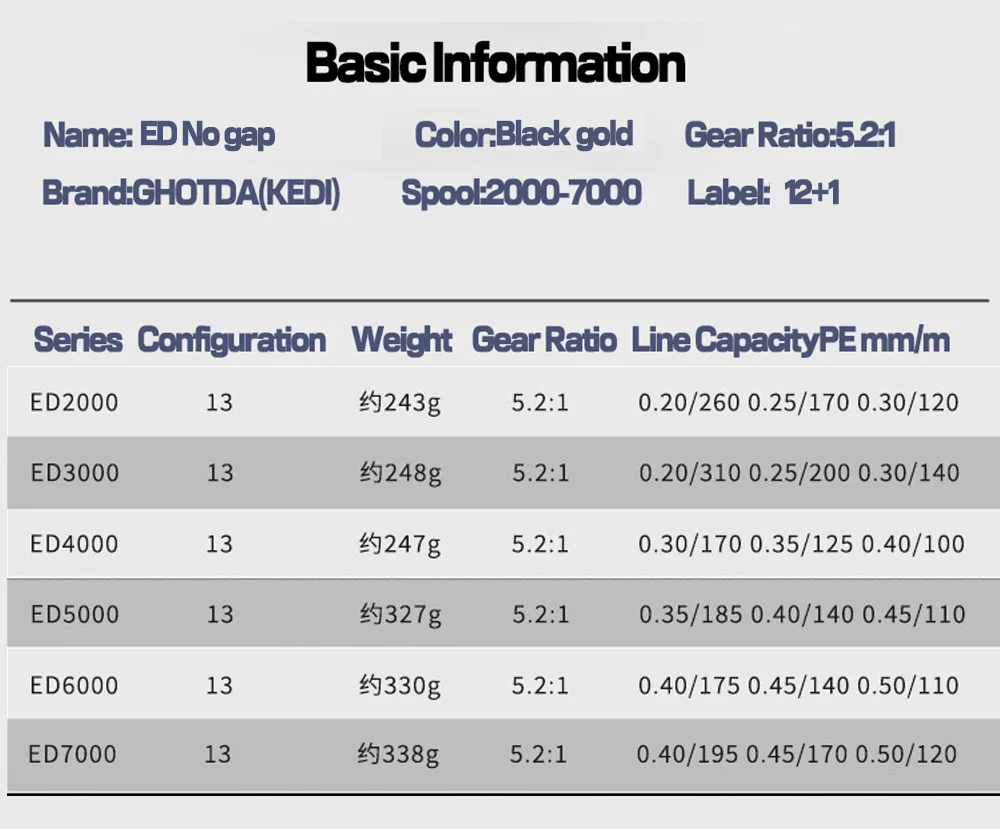
Task: Select the Spool: 2000-7000 label
Action: pos(521,192)
